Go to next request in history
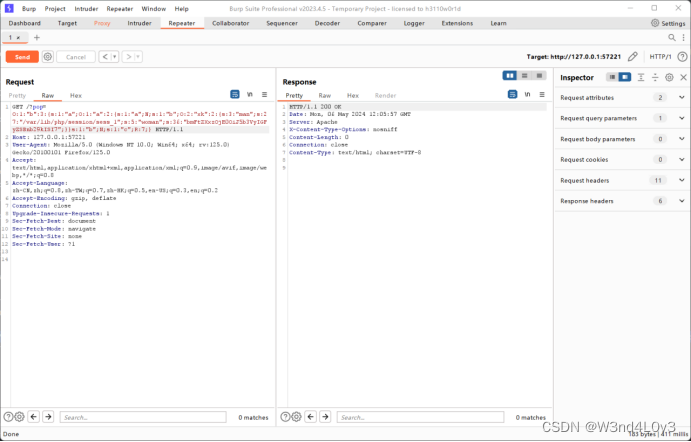691x442 pixels. coord(128,57)
